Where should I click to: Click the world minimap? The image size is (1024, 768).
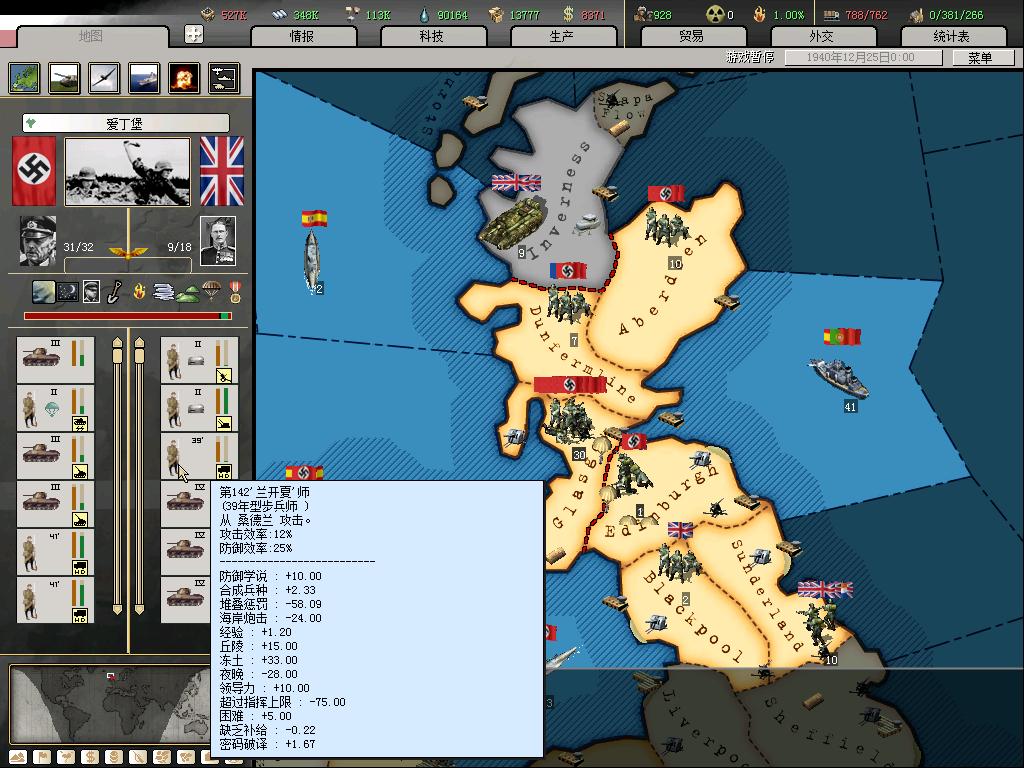(x=111, y=705)
